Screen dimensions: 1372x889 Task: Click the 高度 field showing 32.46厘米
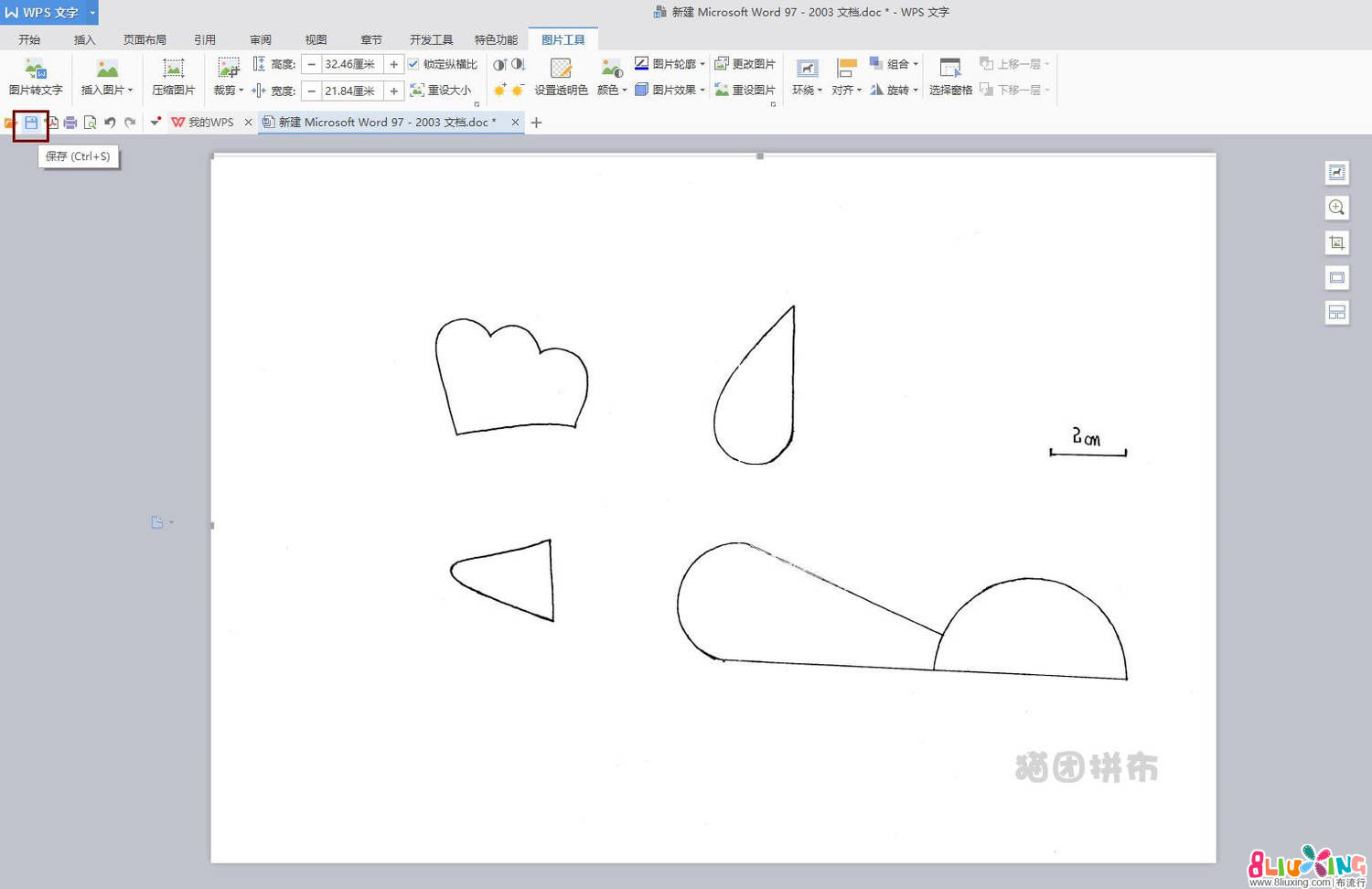(353, 64)
